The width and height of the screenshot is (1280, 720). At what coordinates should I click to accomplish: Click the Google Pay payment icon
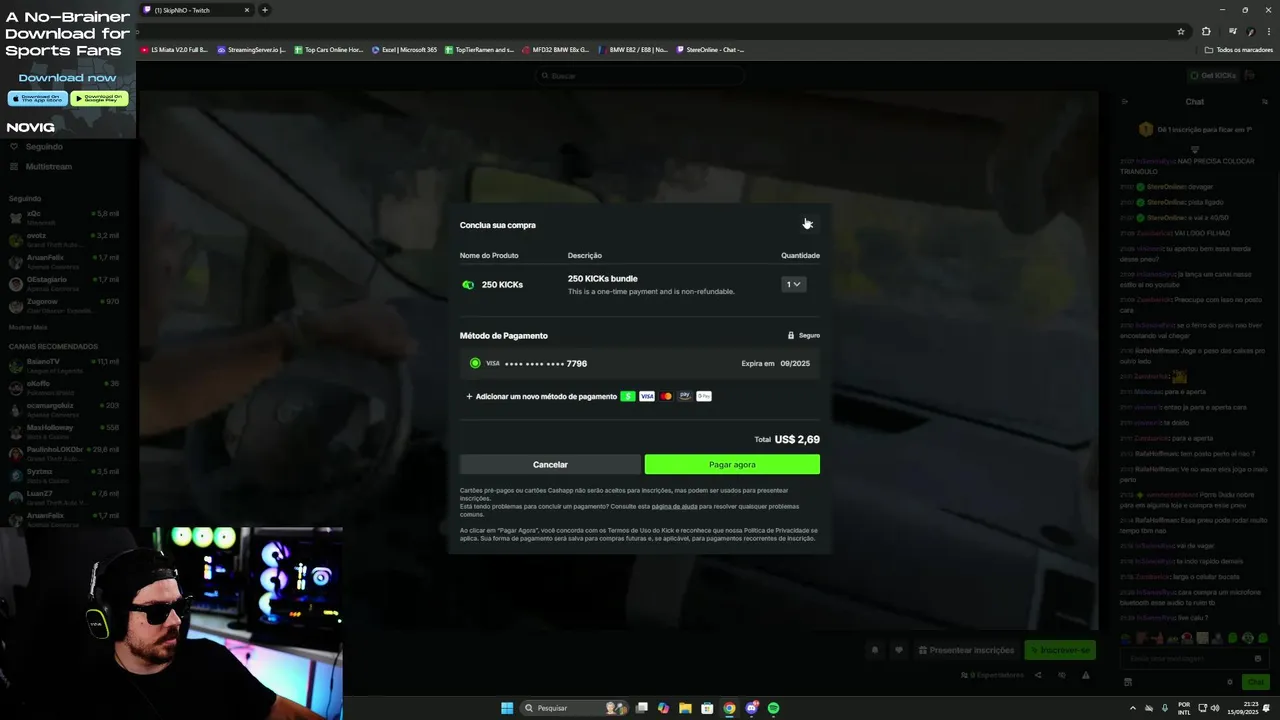pyautogui.click(x=704, y=396)
